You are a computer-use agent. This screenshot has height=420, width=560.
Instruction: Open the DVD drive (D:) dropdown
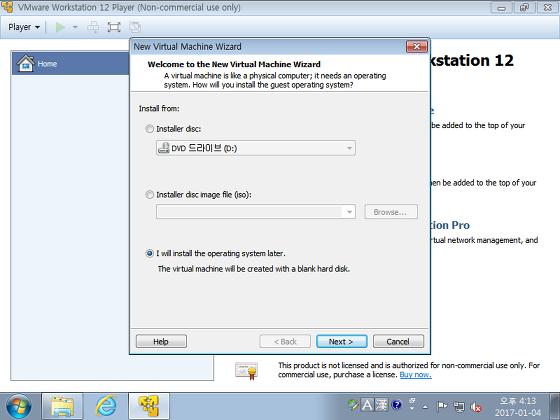256,148
